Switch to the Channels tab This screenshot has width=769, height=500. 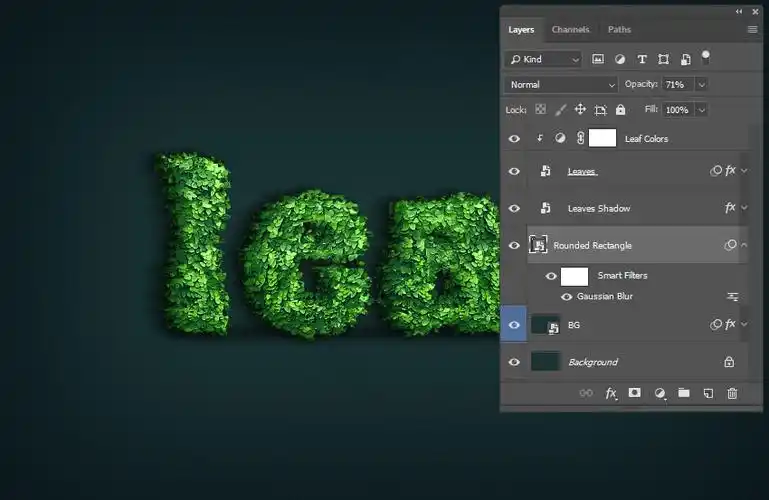[x=570, y=30]
